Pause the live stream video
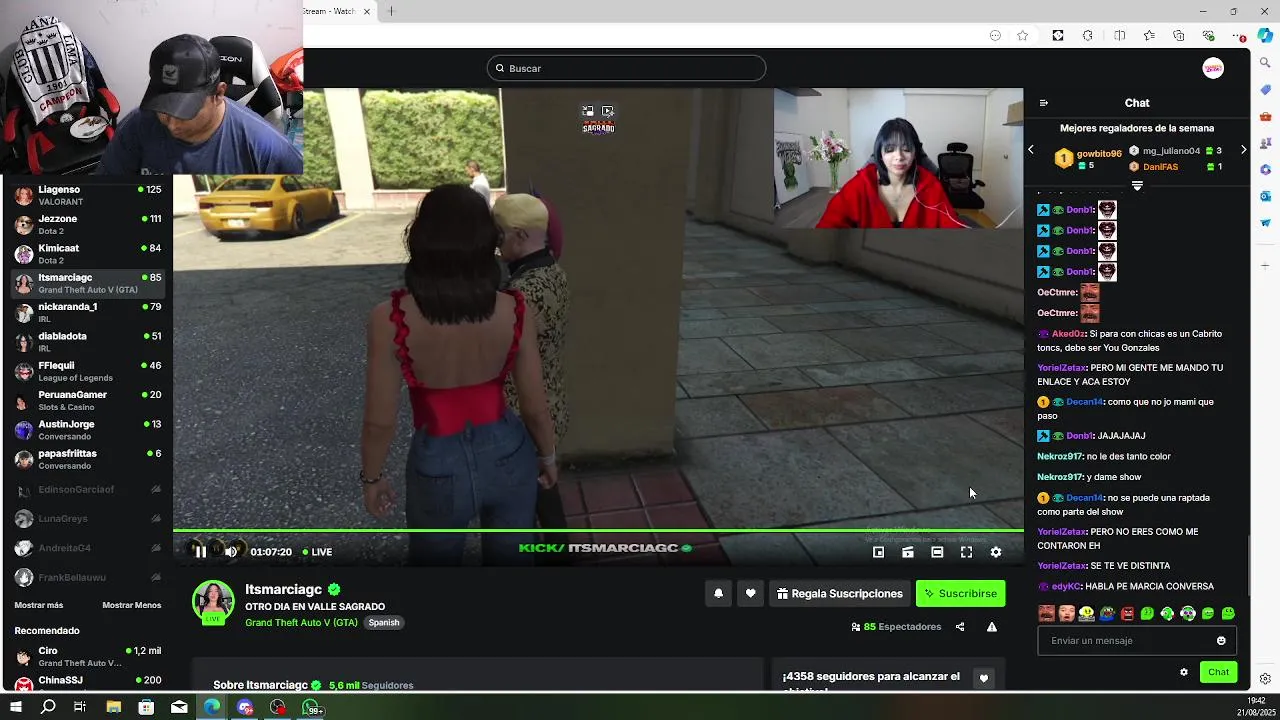This screenshot has height=720, width=1280. tap(200, 552)
